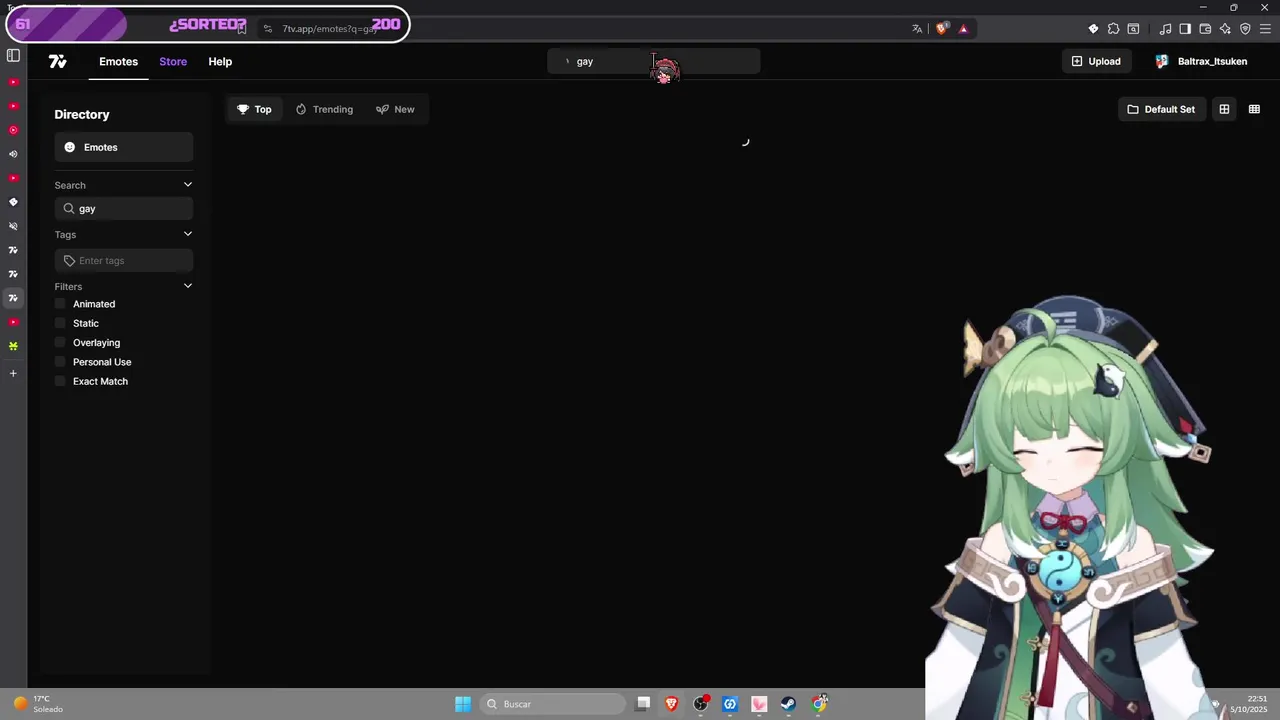Toggle the browser sidebar panel icon
Viewport: 1280px width, 720px height.
click(x=1185, y=29)
